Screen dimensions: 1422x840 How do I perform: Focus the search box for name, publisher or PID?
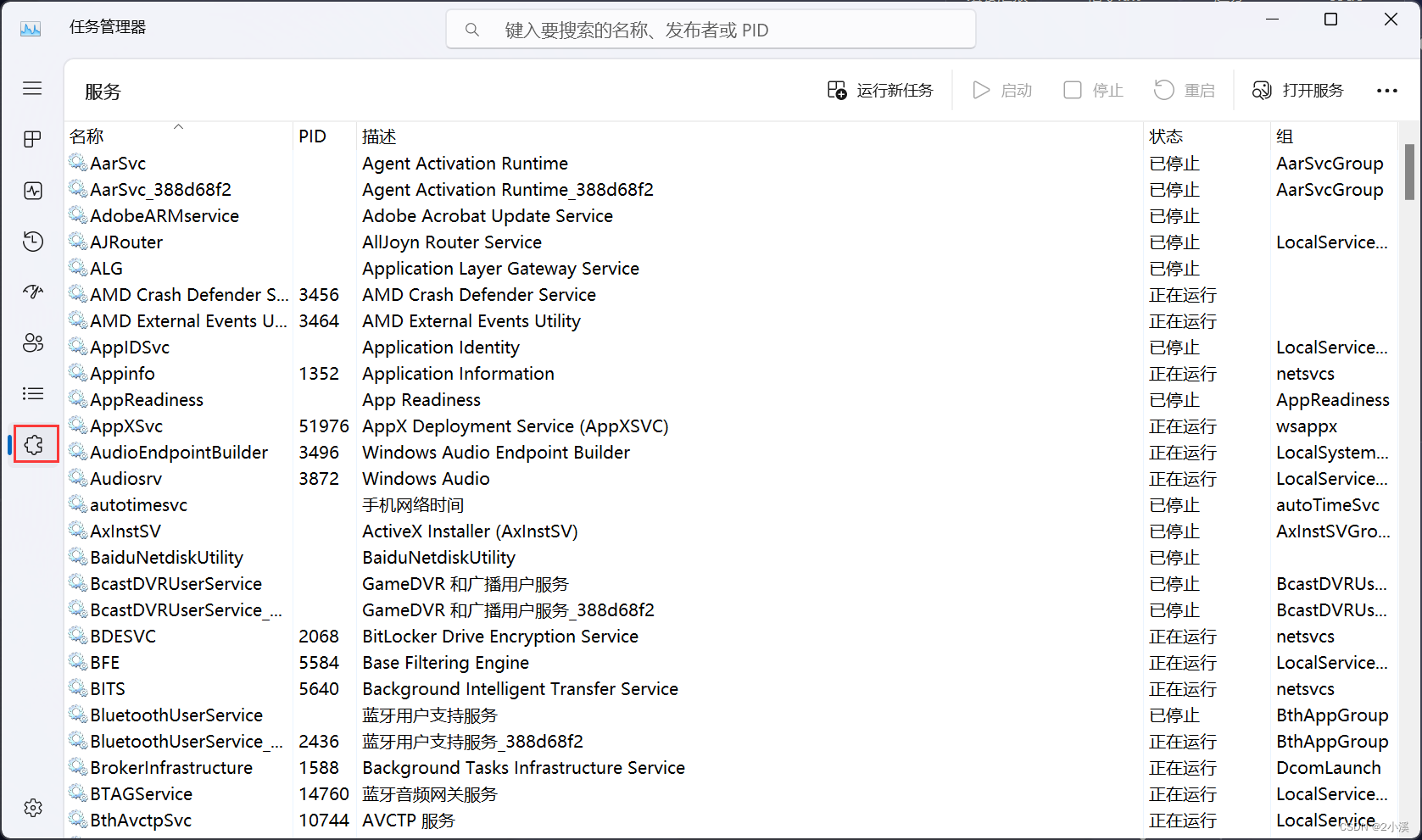tap(711, 30)
